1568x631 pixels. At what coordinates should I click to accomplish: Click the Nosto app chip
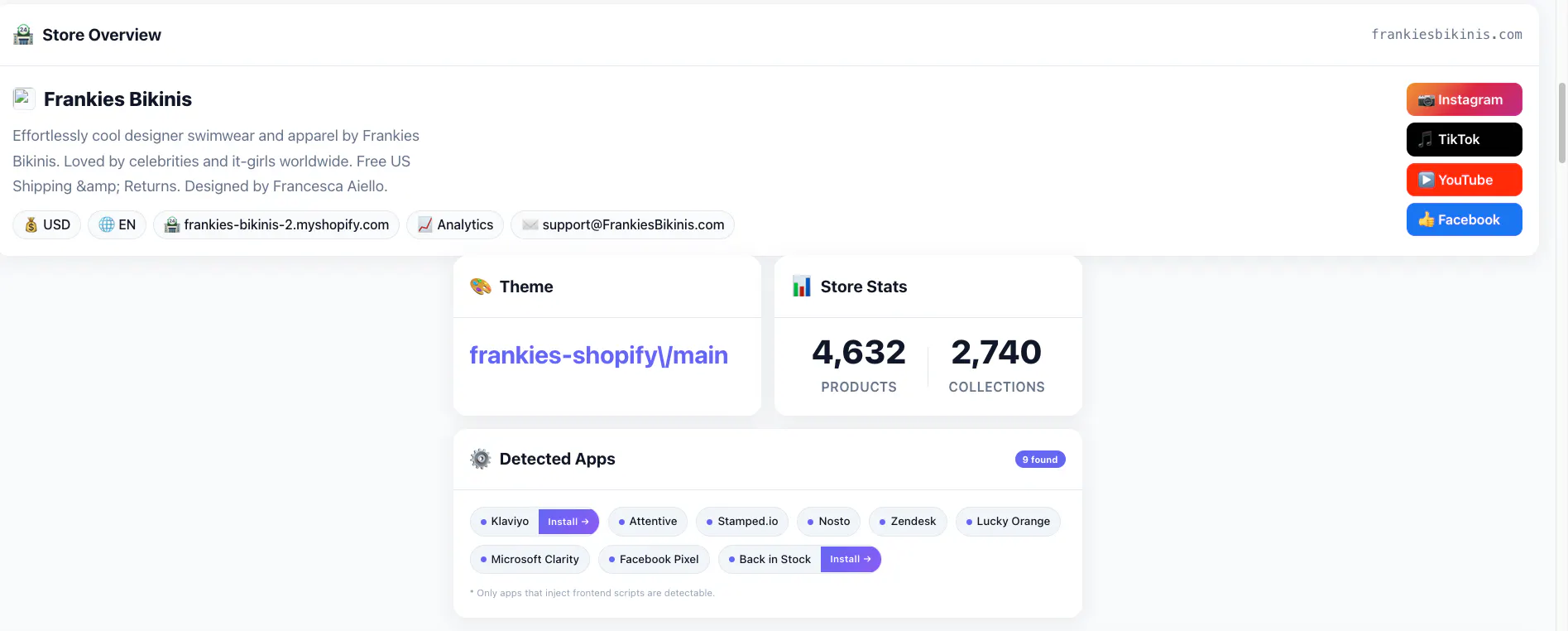pyautogui.click(x=829, y=522)
